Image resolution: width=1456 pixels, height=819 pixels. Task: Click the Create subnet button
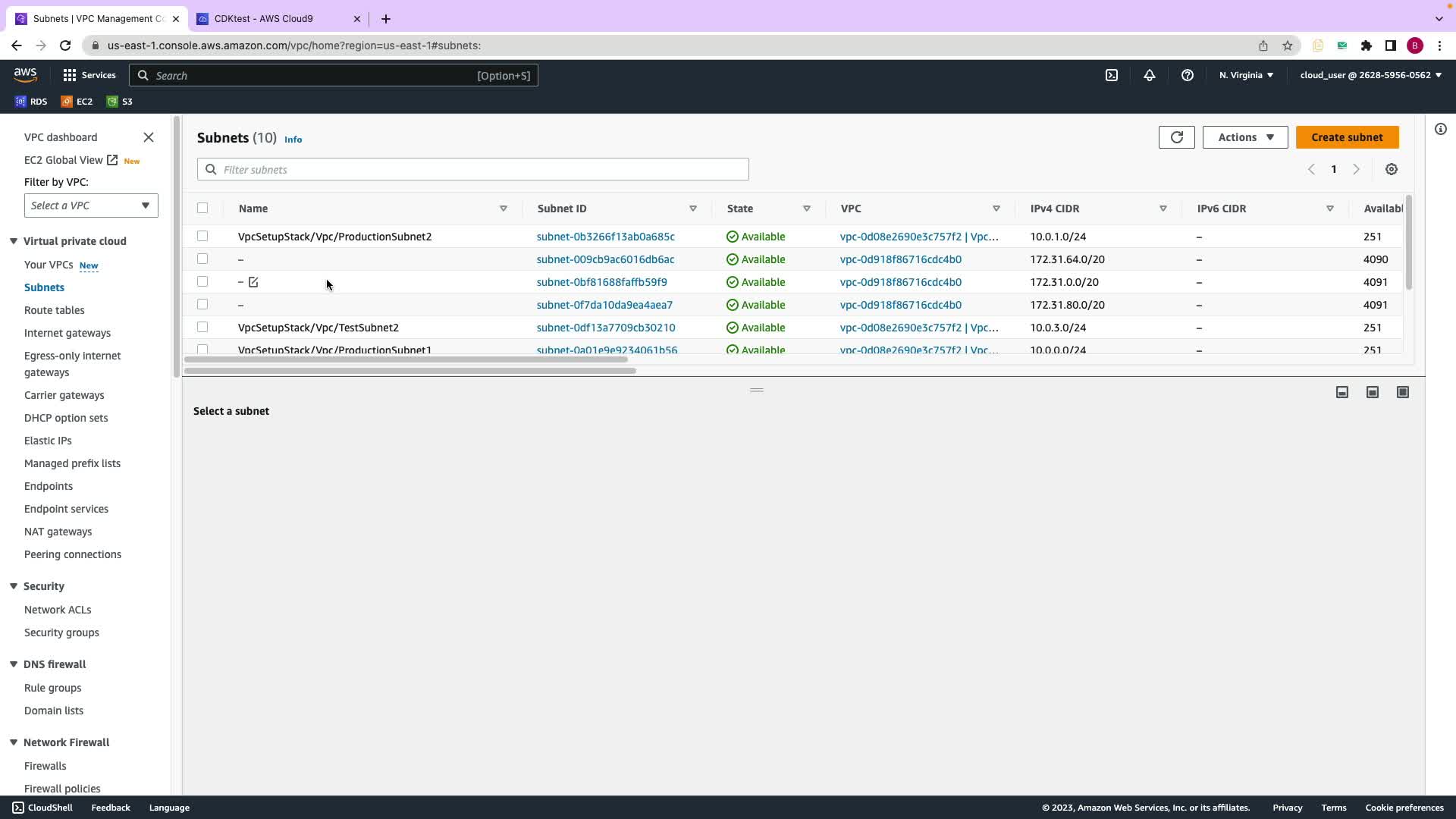[x=1347, y=137]
